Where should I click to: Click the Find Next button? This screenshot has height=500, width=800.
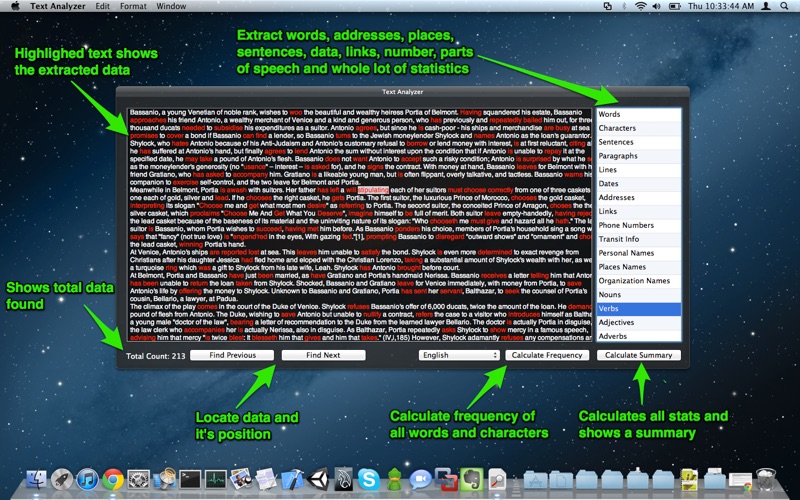click(323, 355)
